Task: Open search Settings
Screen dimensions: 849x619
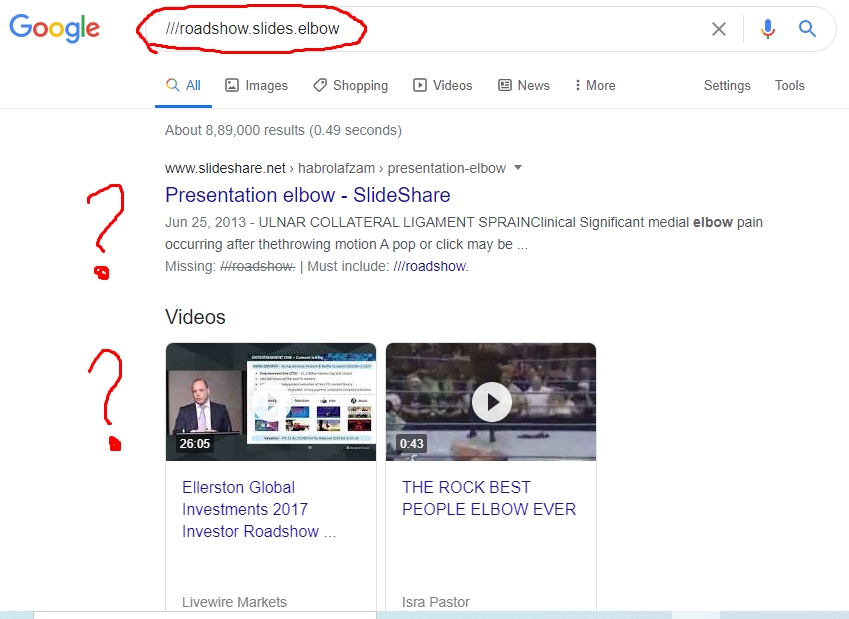Action: point(727,86)
